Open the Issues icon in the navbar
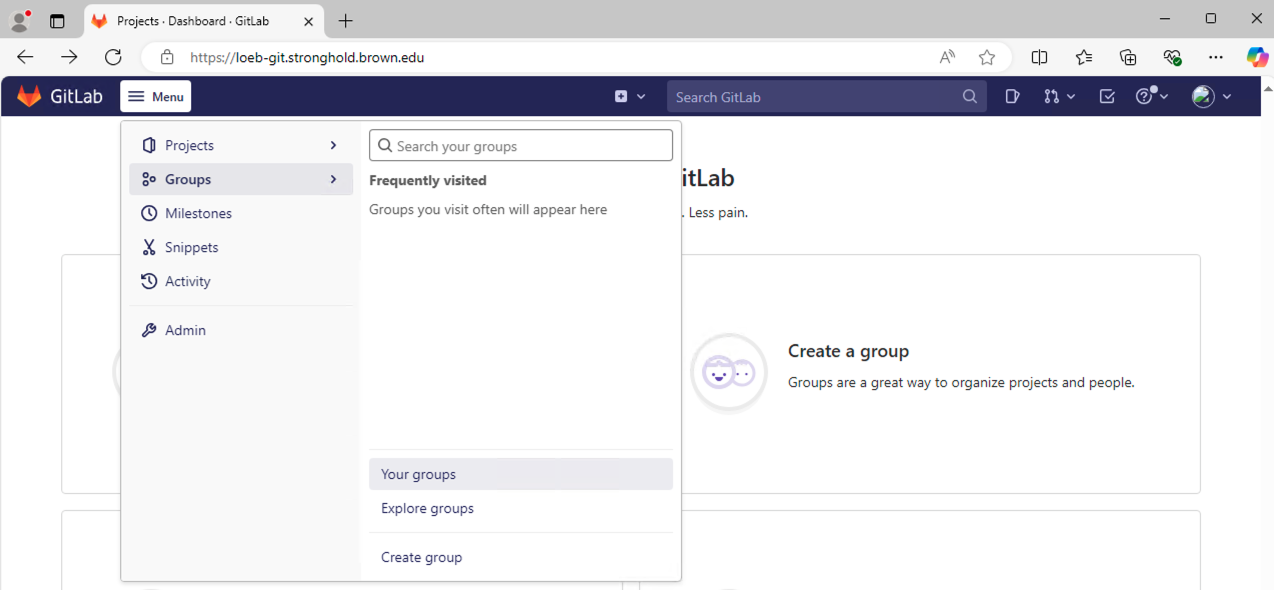Image resolution: width=1274 pixels, height=590 pixels. (1012, 97)
